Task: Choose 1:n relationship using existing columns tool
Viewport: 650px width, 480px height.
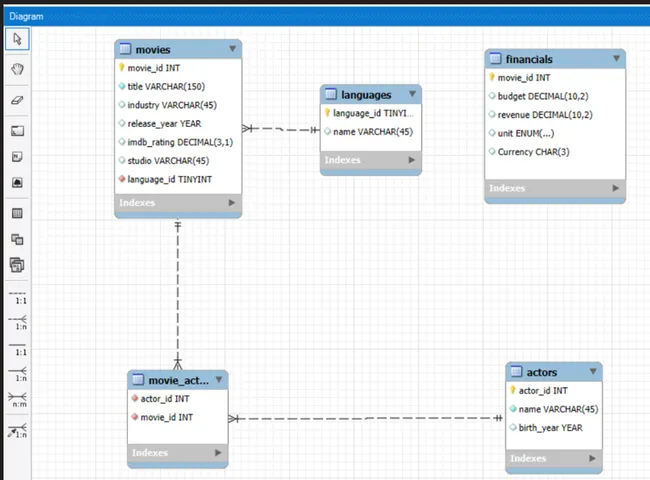Action: coord(17,431)
